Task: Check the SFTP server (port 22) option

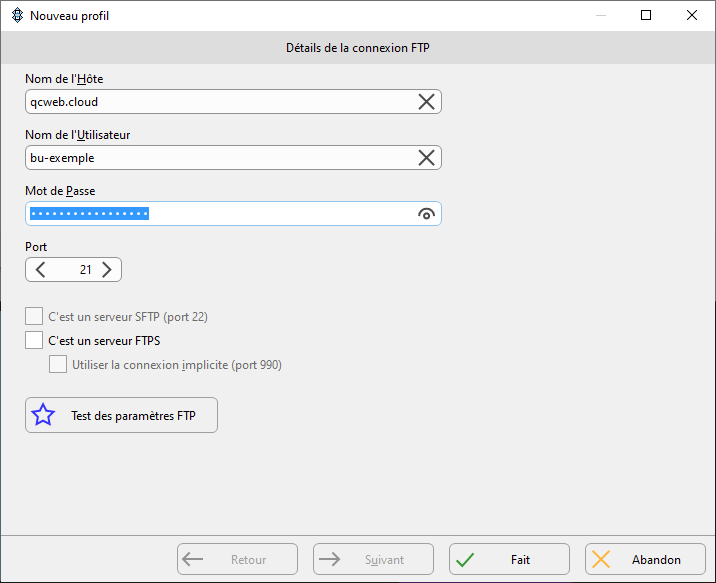Action: click(x=34, y=316)
